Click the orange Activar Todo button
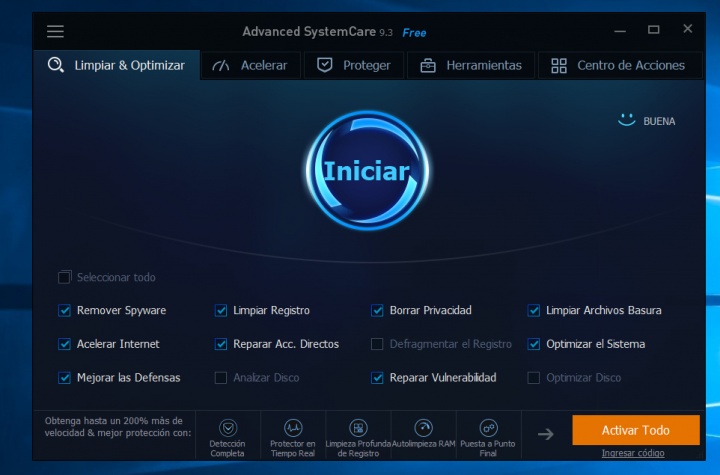 click(636, 430)
